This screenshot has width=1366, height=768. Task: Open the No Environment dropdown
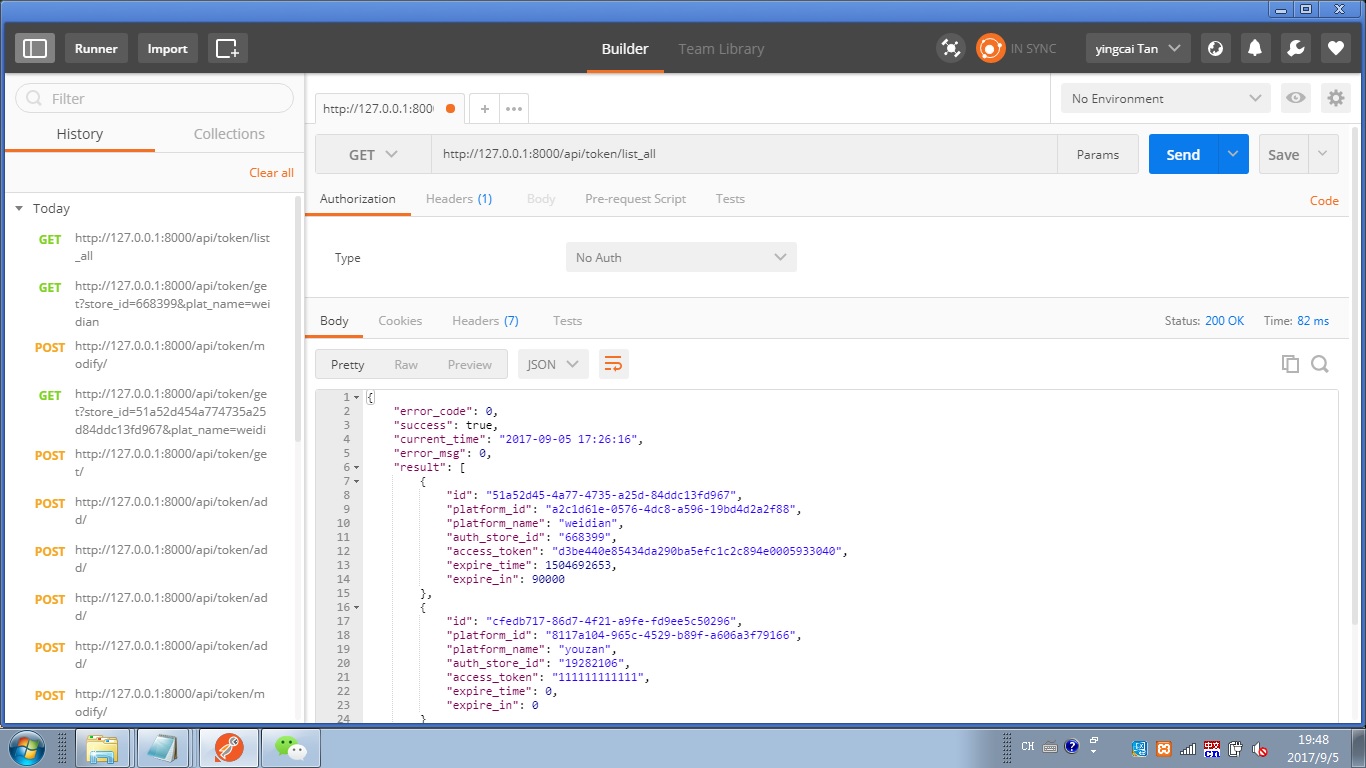pos(1165,98)
